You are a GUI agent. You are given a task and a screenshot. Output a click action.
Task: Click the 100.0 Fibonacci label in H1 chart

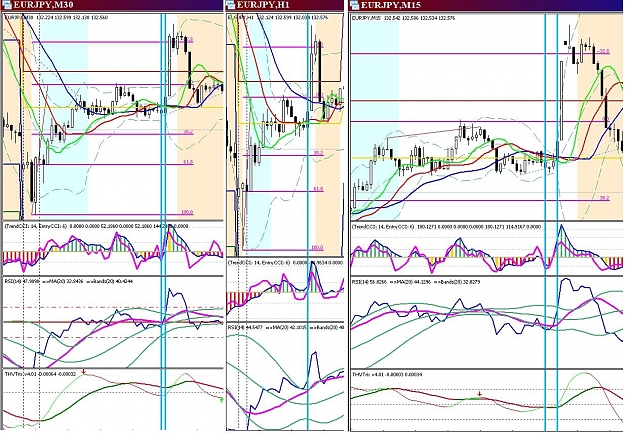click(x=317, y=247)
